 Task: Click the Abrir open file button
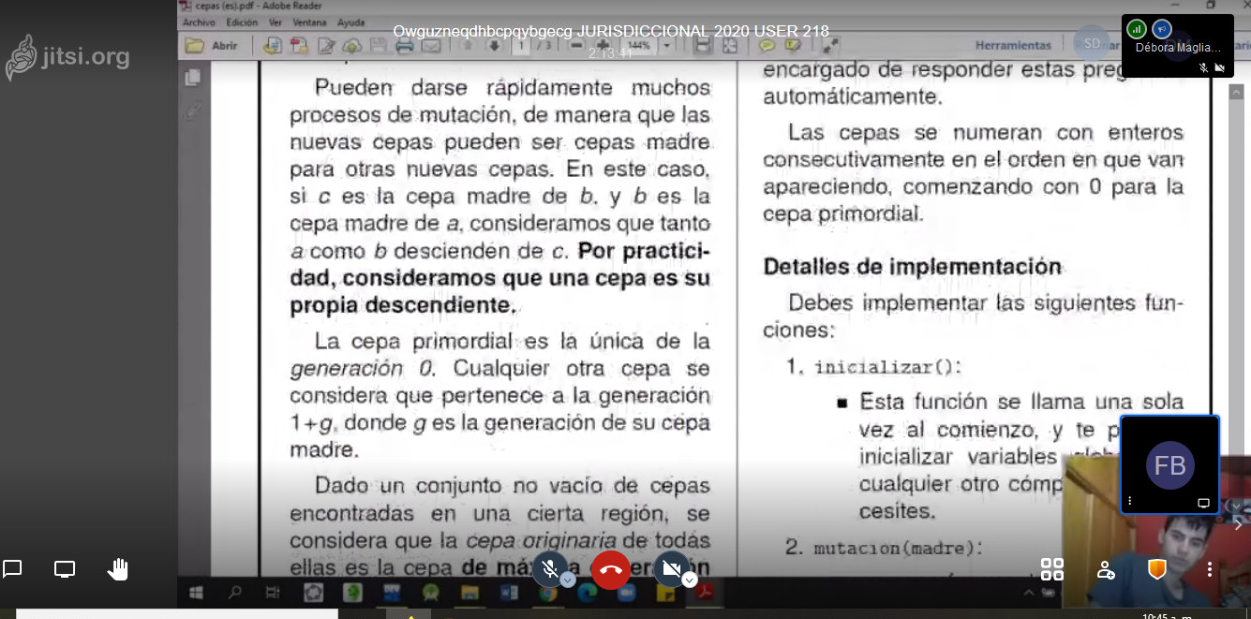[212, 45]
